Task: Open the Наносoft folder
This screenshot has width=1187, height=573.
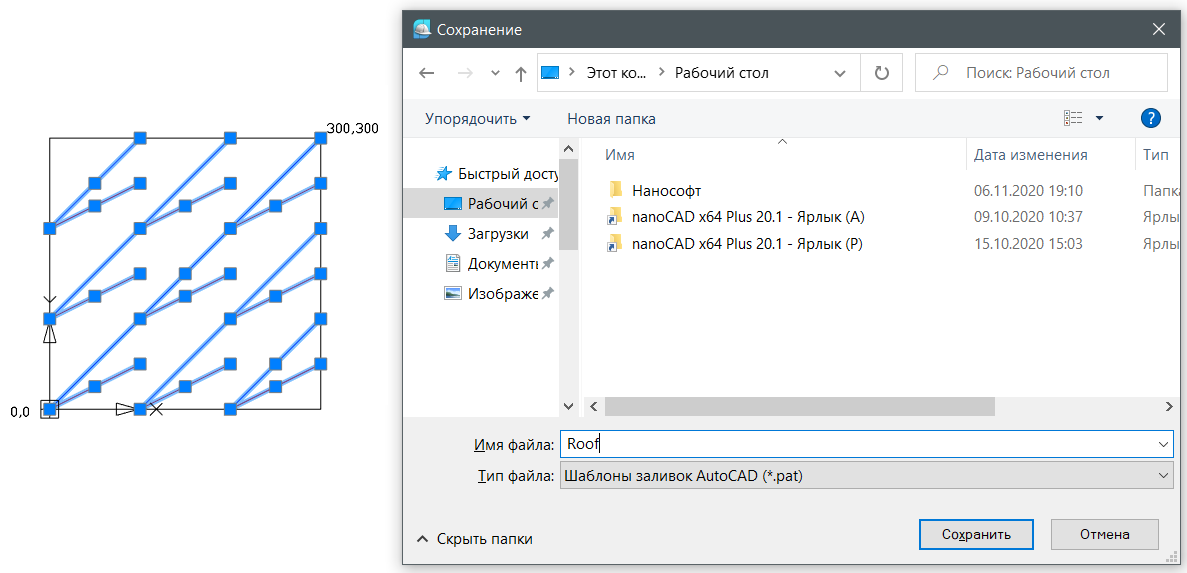Action: 666,190
